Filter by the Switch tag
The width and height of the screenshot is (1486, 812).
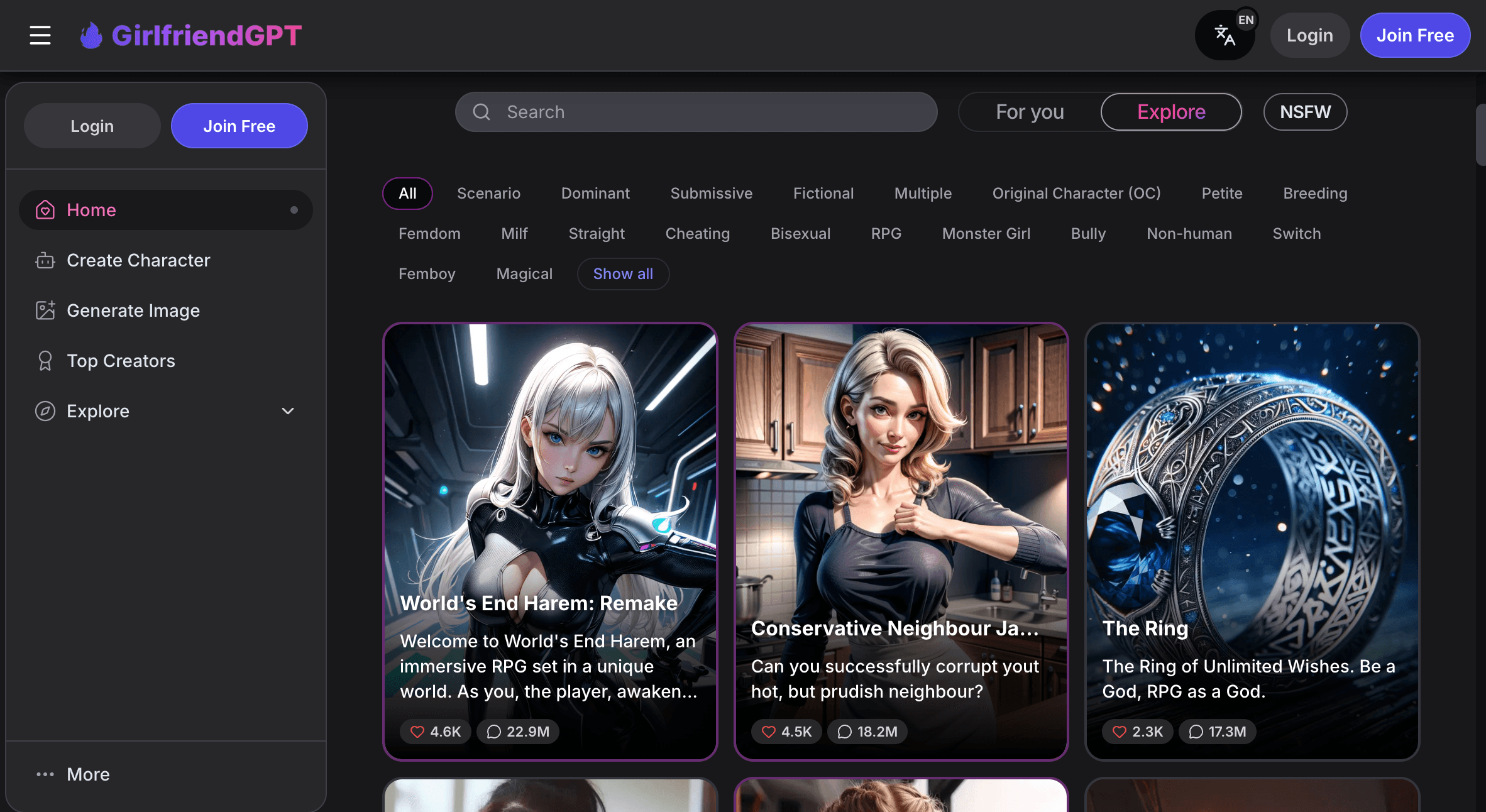click(x=1297, y=234)
